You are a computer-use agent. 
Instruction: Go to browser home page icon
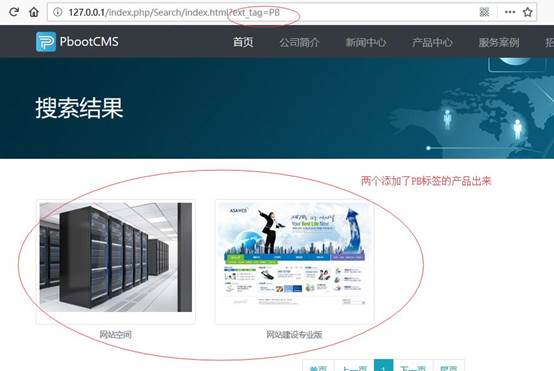34,12
